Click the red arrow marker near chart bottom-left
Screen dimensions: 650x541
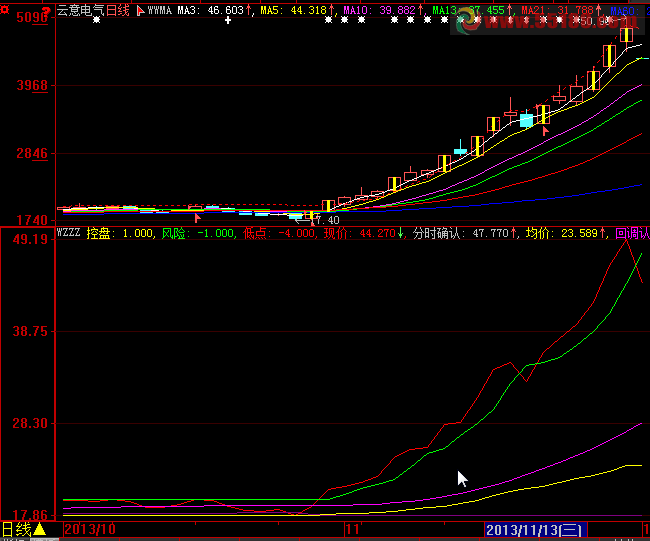[198, 216]
